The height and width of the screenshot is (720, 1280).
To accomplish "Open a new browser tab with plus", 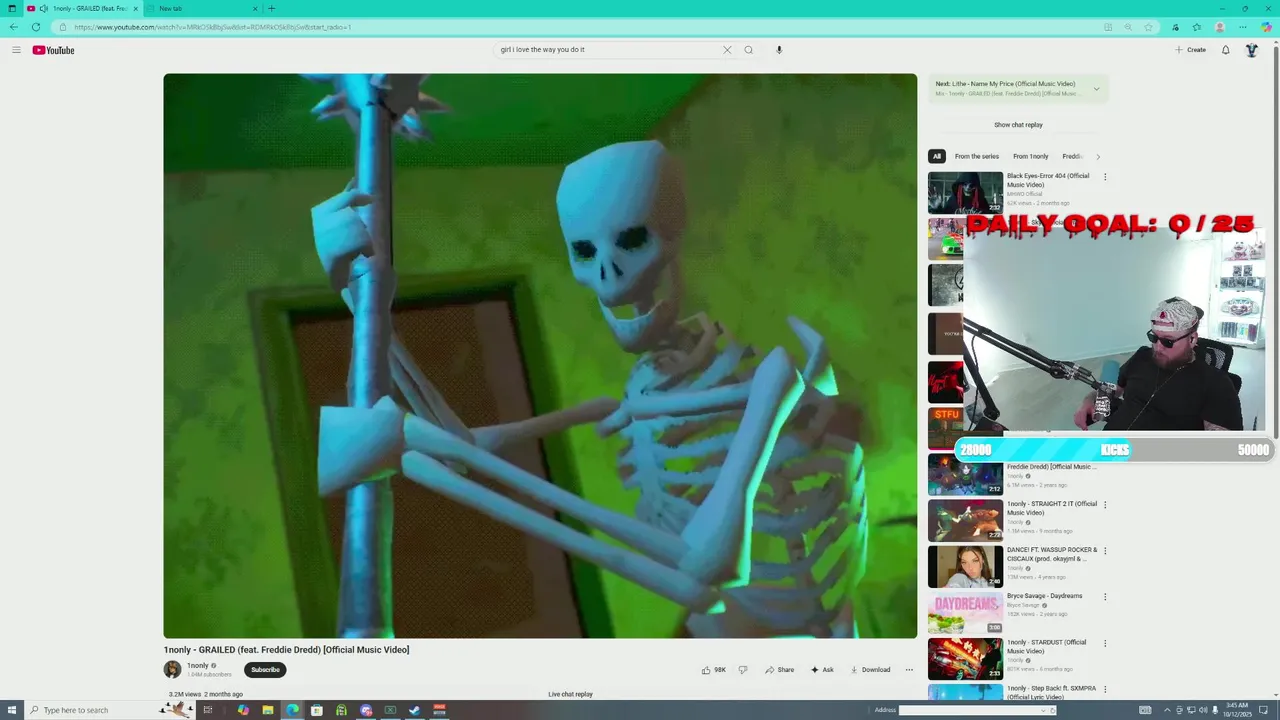I will pos(271,8).
